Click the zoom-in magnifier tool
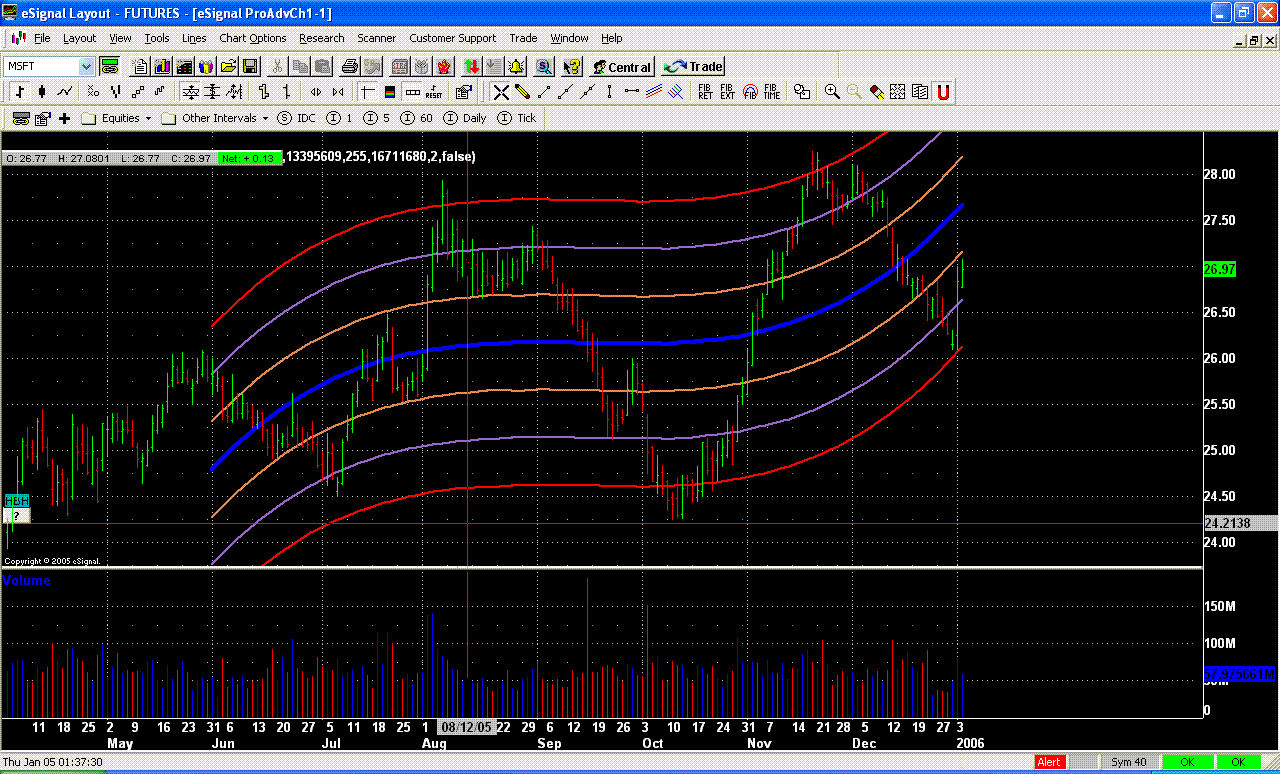The height and width of the screenshot is (774, 1280). click(831, 91)
